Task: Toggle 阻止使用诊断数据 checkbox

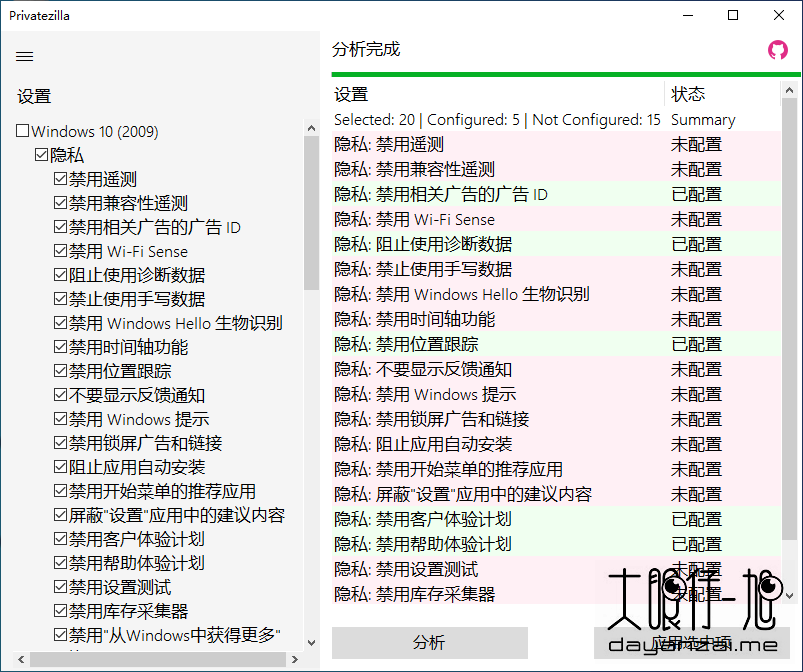Action: point(60,275)
